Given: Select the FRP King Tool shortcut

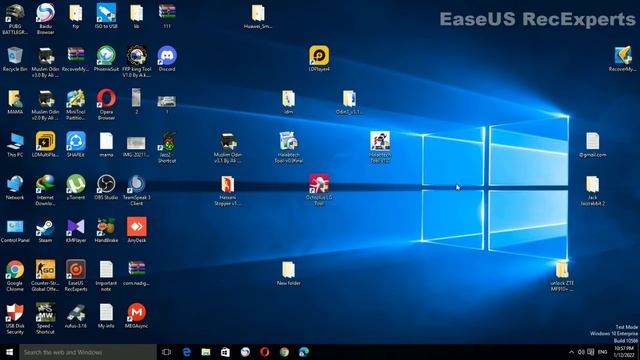Looking at the screenshot, I should pyautogui.click(x=137, y=61).
